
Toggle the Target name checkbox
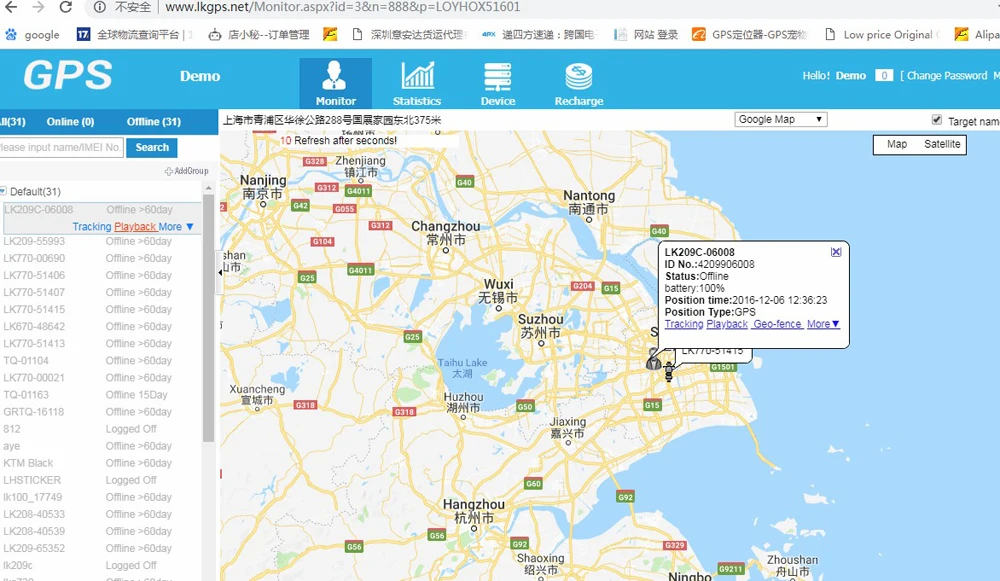(x=936, y=120)
